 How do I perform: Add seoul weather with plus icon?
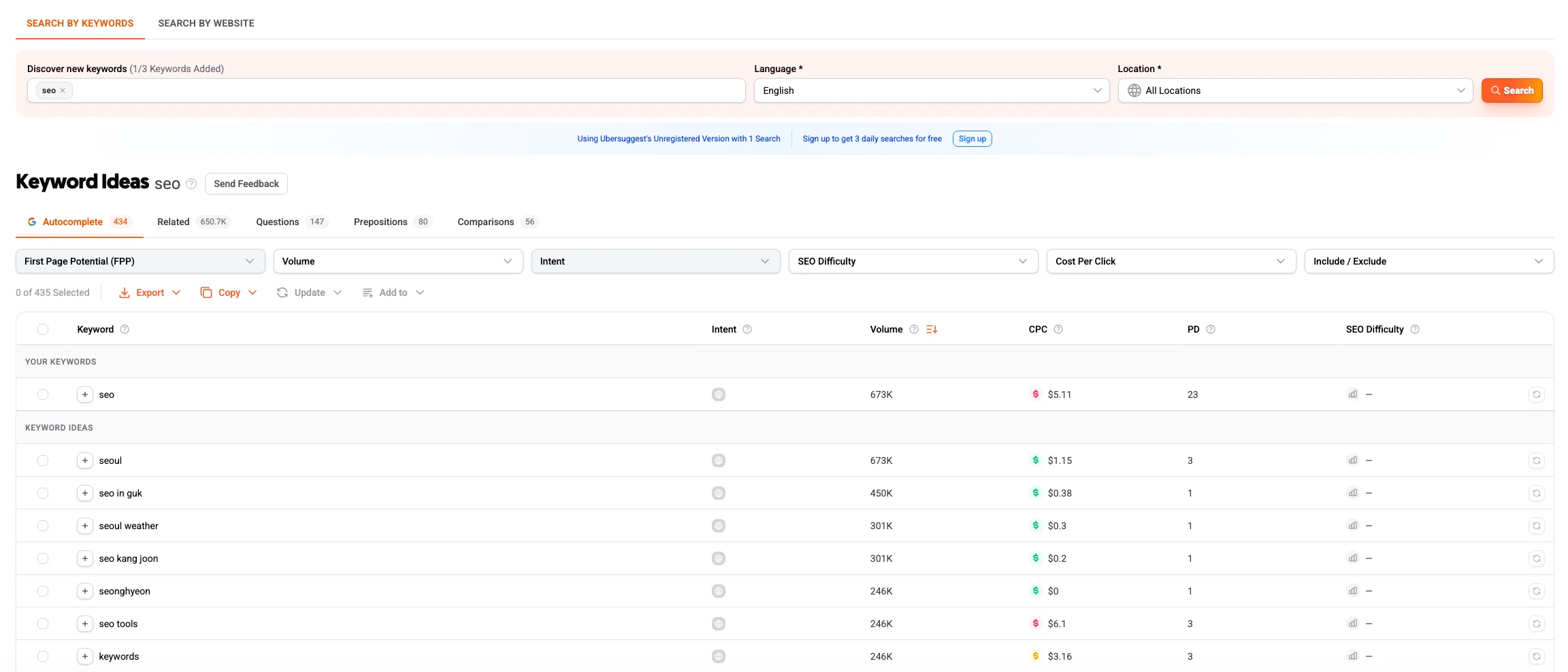point(84,526)
